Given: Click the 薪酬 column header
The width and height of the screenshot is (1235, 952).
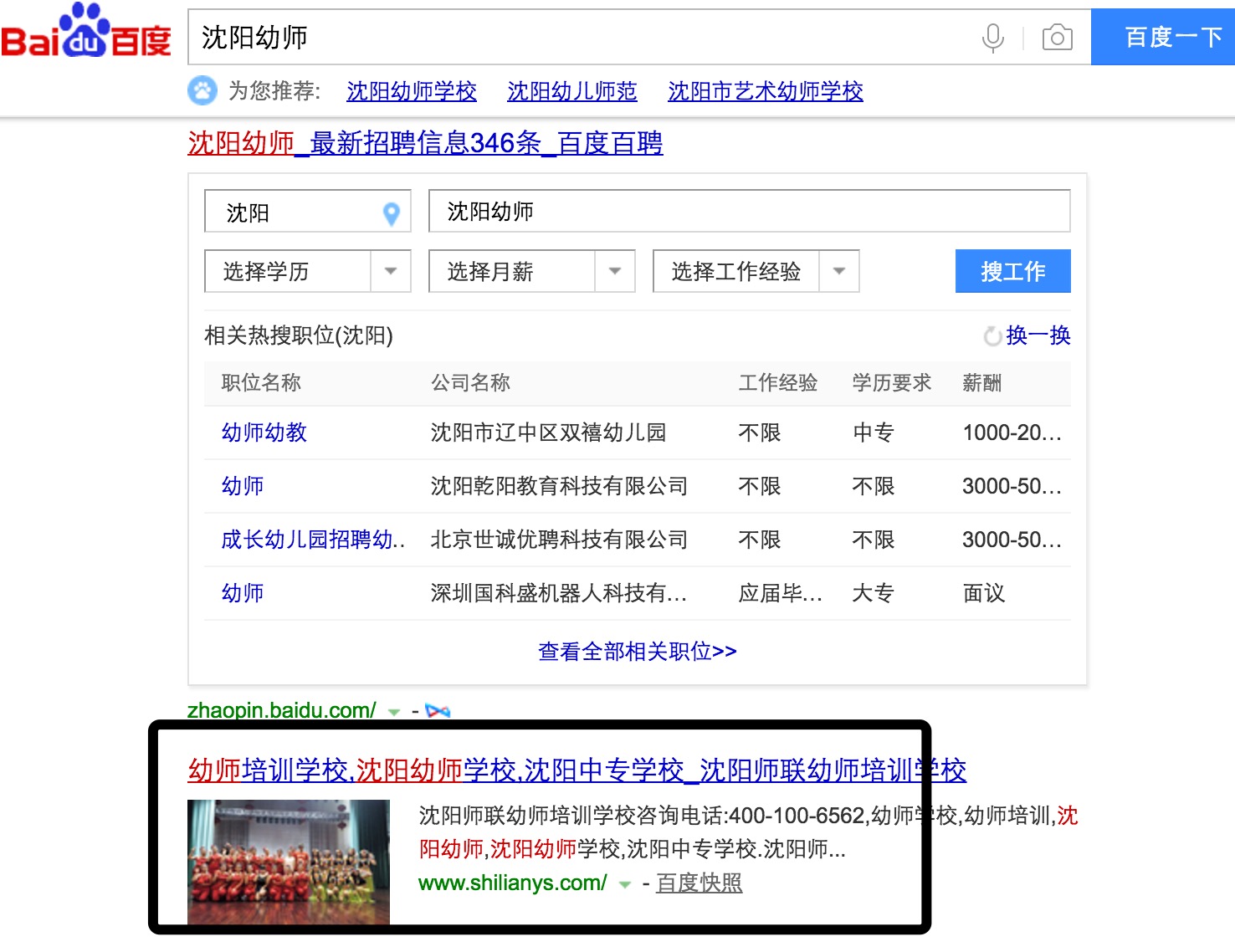Looking at the screenshot, I should coord(982,383).
